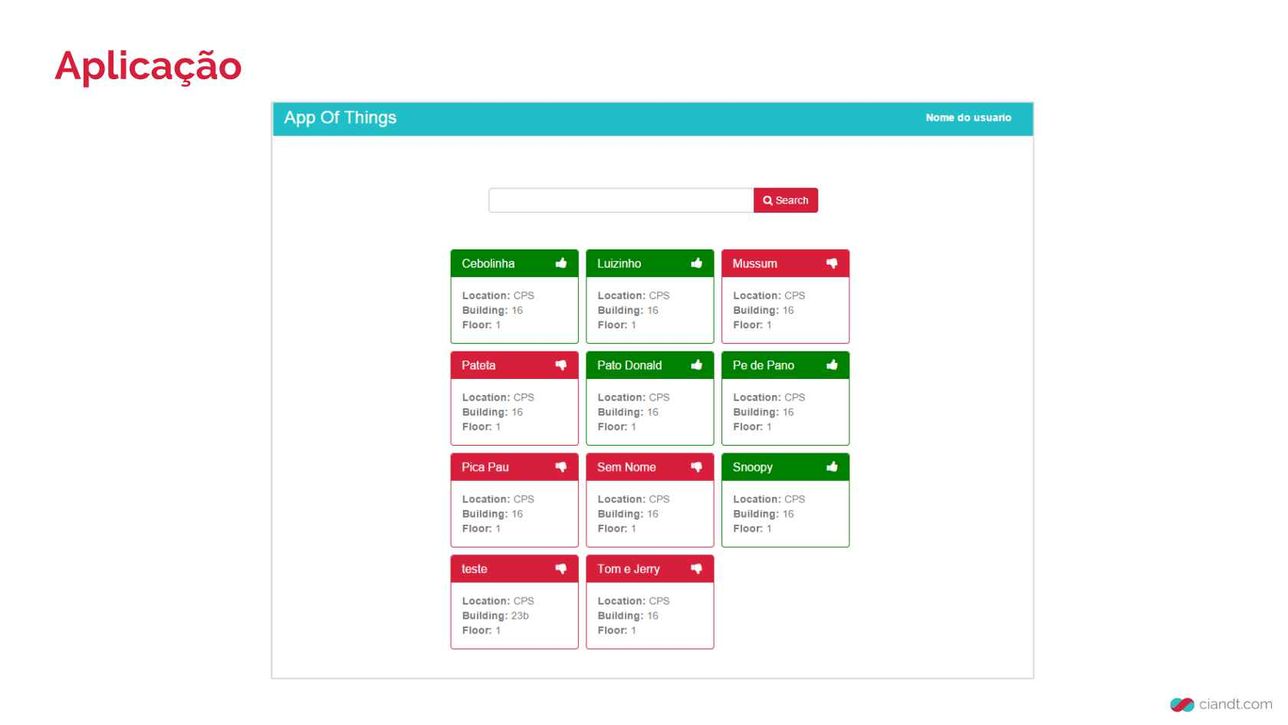The image size is (1288, 725).
Task: Select the Tom e Jerry card title
Action: click(x=628, y=569)
